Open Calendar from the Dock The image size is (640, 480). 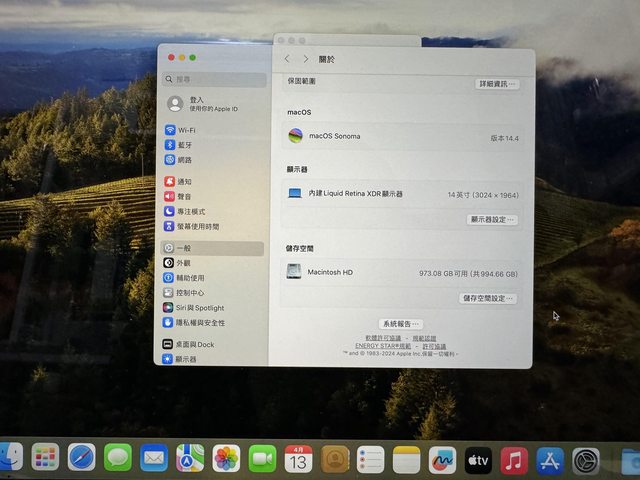point(298,459)
